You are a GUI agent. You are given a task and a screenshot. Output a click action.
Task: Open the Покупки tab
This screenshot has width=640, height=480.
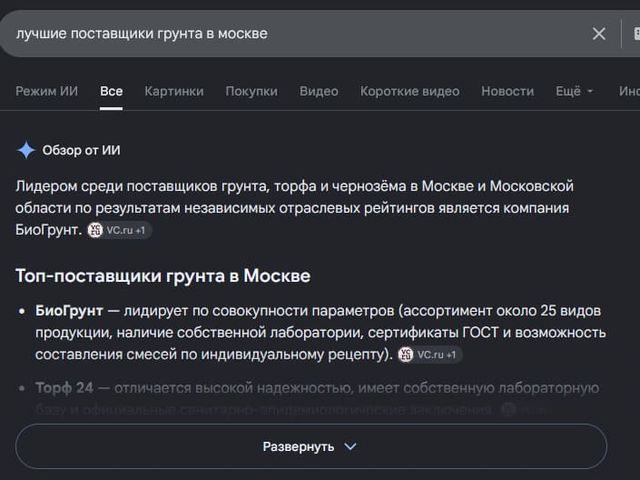(251, 91)
